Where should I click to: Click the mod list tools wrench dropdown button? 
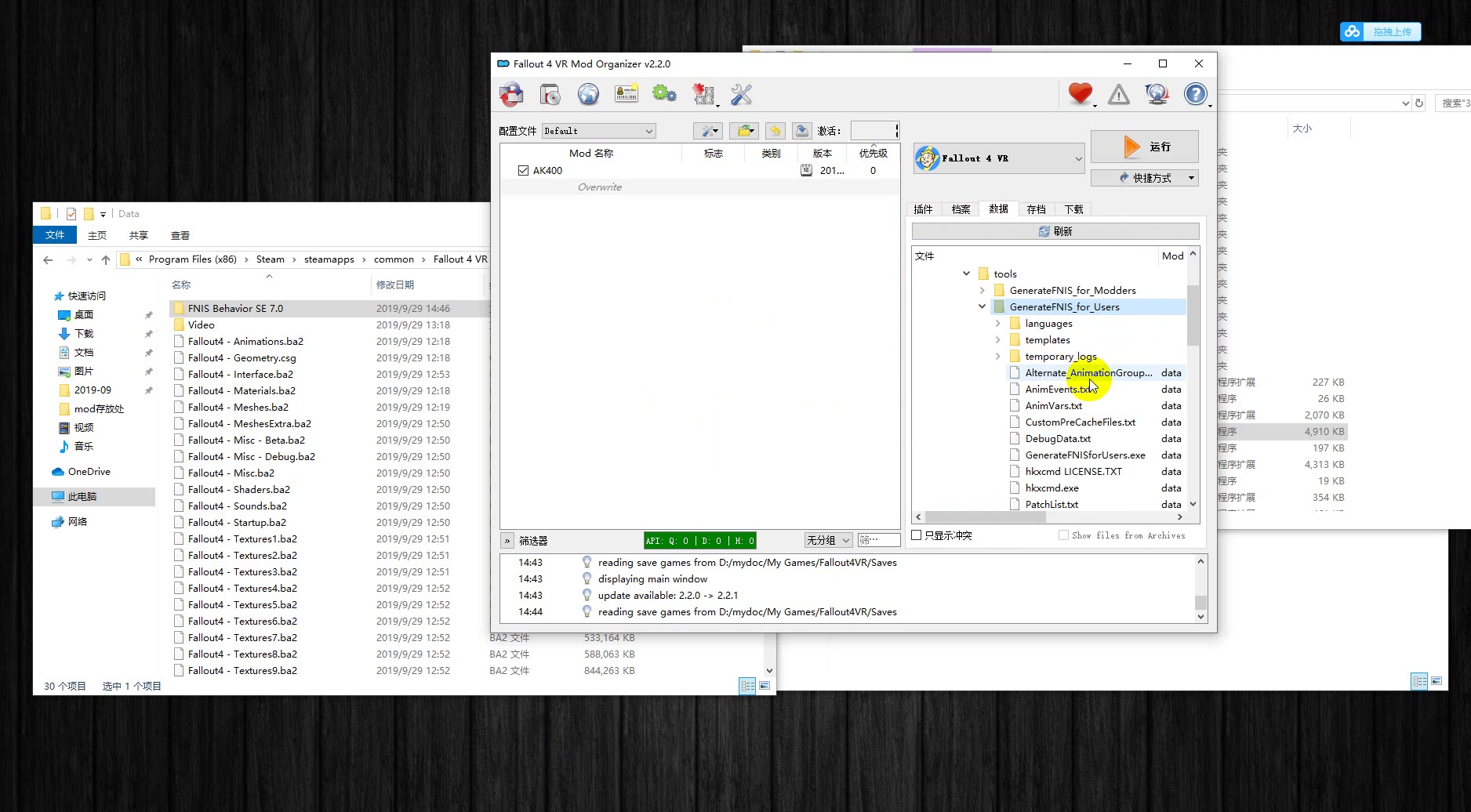[708, 131]
